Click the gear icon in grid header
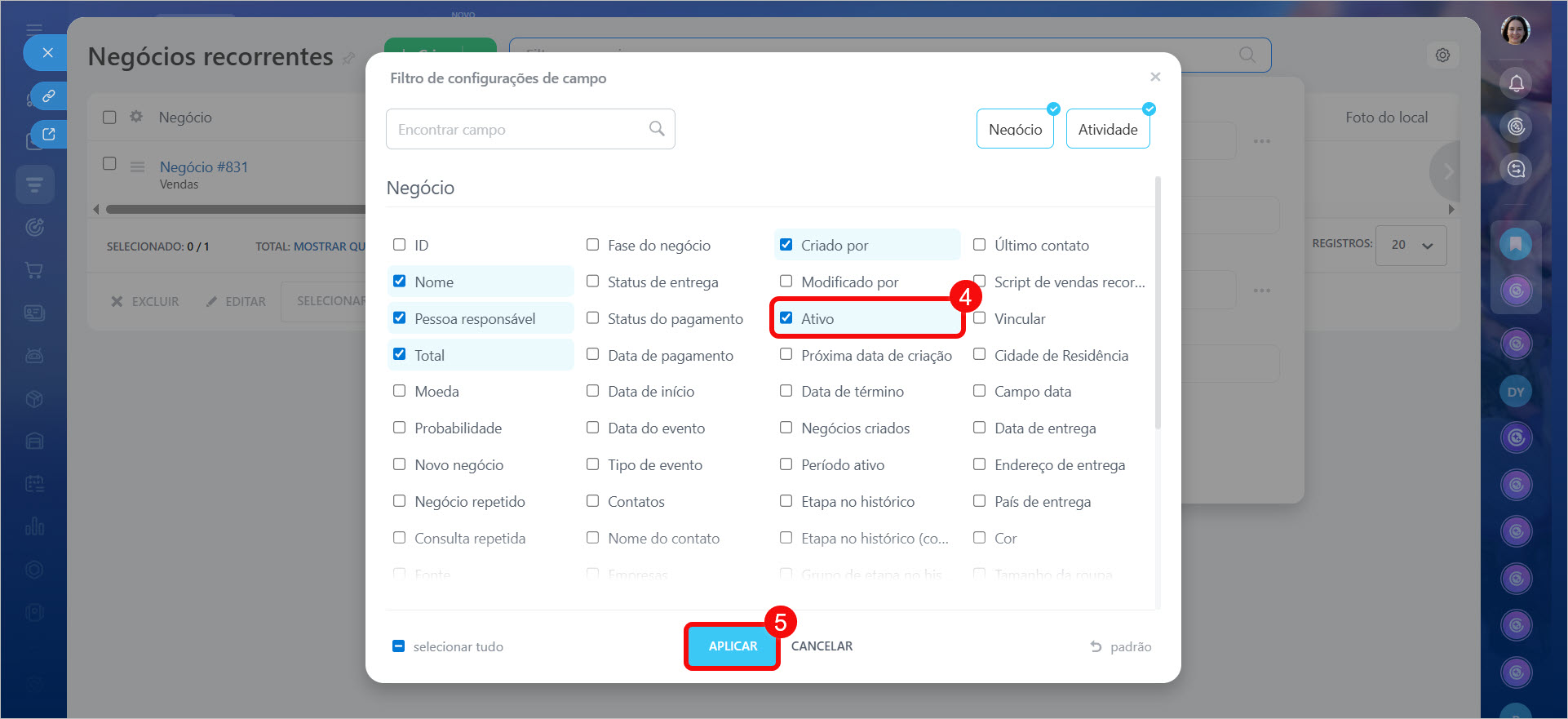 (x=136, y=117)
